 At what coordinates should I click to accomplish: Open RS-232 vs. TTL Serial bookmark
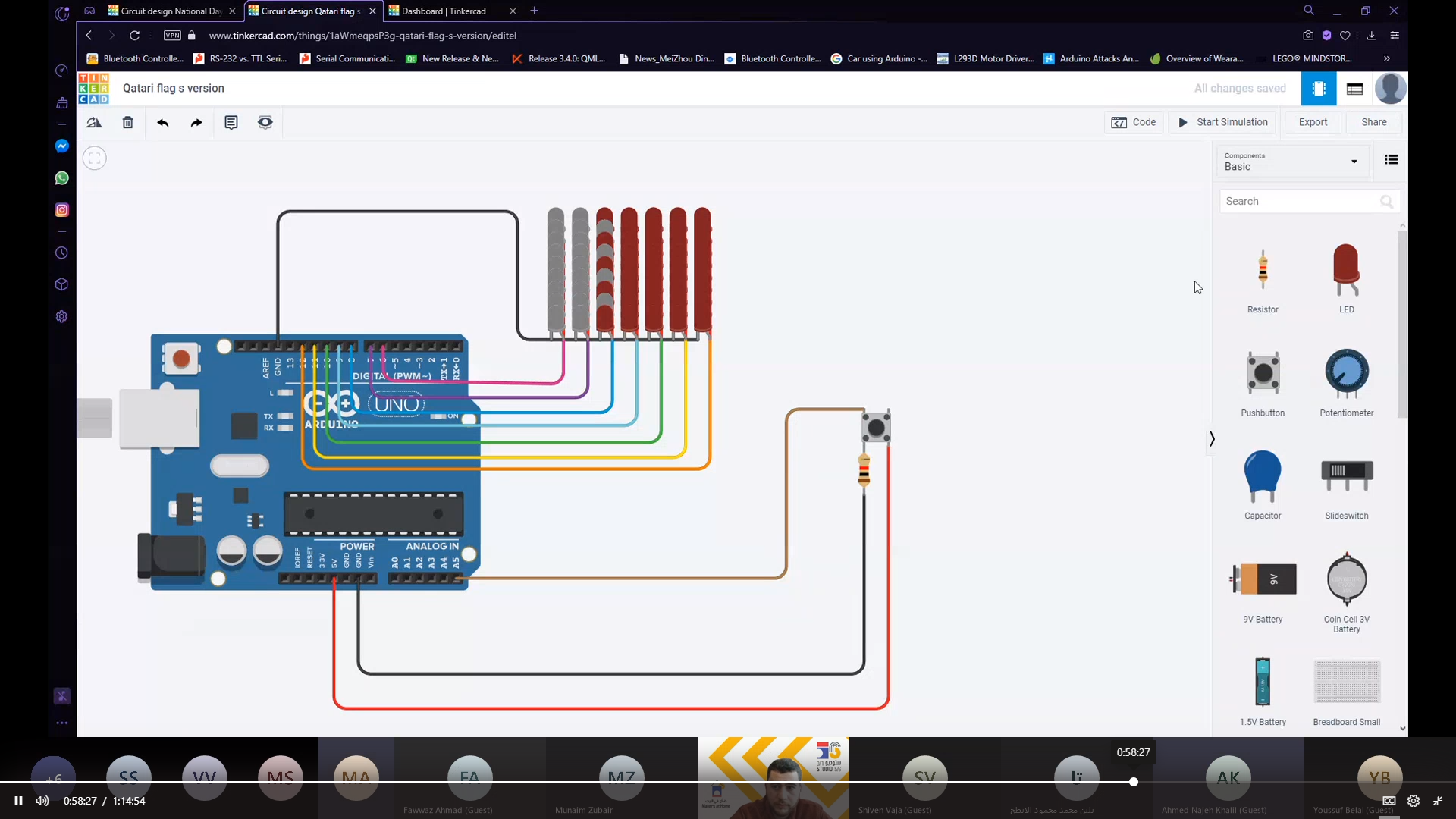(241, 59)
